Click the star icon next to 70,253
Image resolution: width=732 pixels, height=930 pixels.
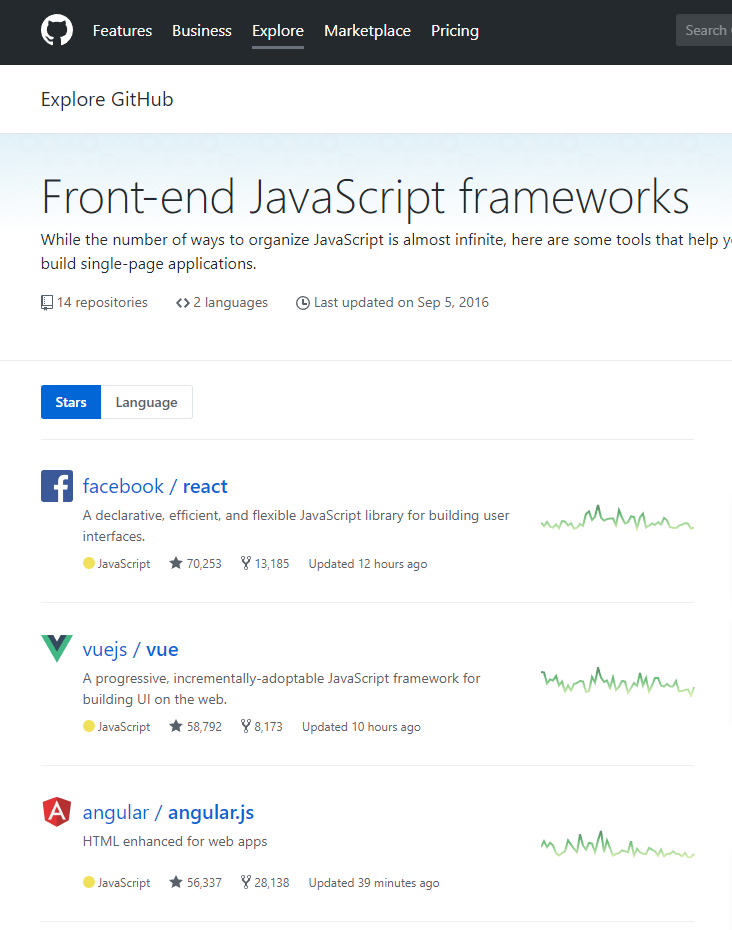176,563
